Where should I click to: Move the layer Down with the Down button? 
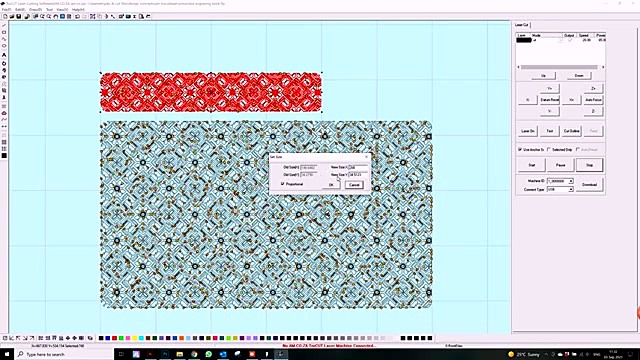[x=579, y=76]
